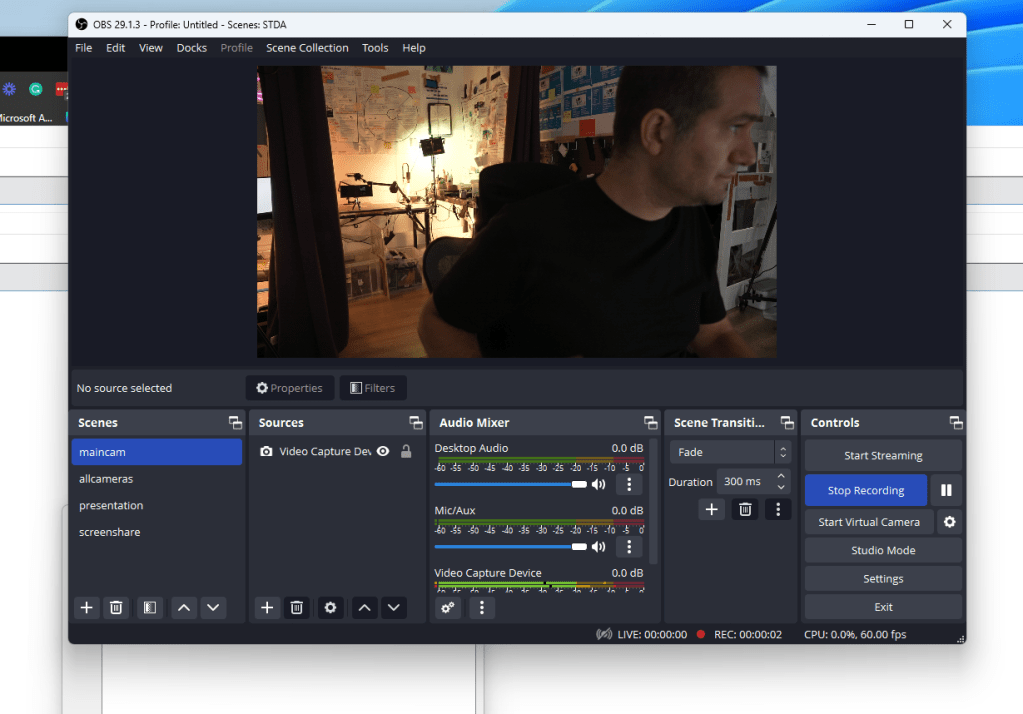The image size is (1023, 714).
Task: Open scene filters icon in Scenes dock
Action: [150, 608]
